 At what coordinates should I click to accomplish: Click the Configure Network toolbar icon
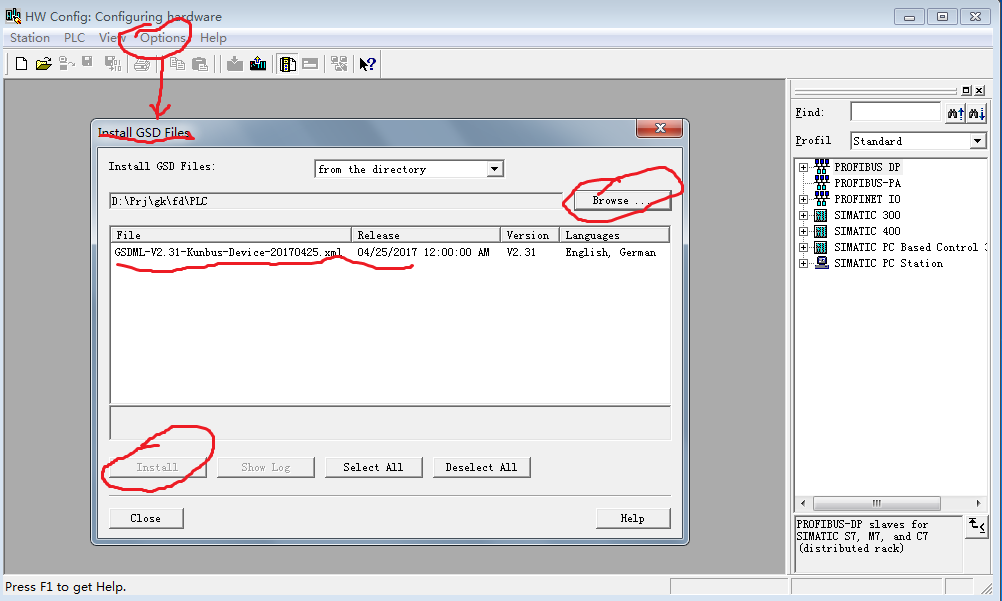(x=339, y=63)
